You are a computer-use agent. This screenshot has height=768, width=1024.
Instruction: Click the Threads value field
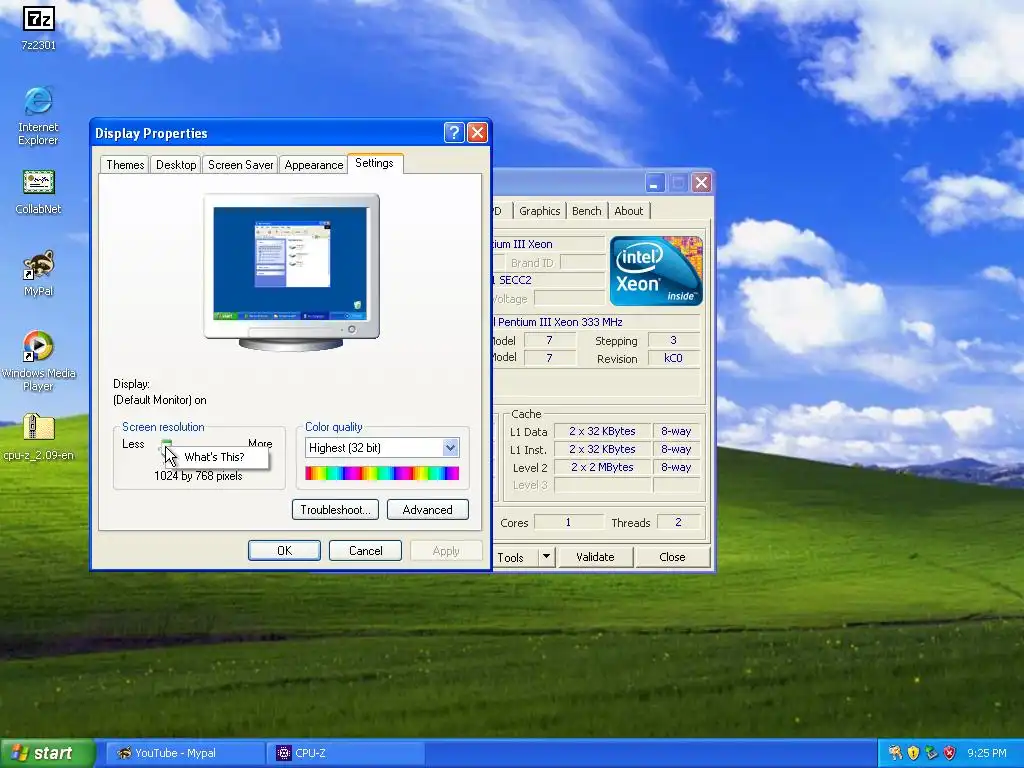(x=678, y=522)
